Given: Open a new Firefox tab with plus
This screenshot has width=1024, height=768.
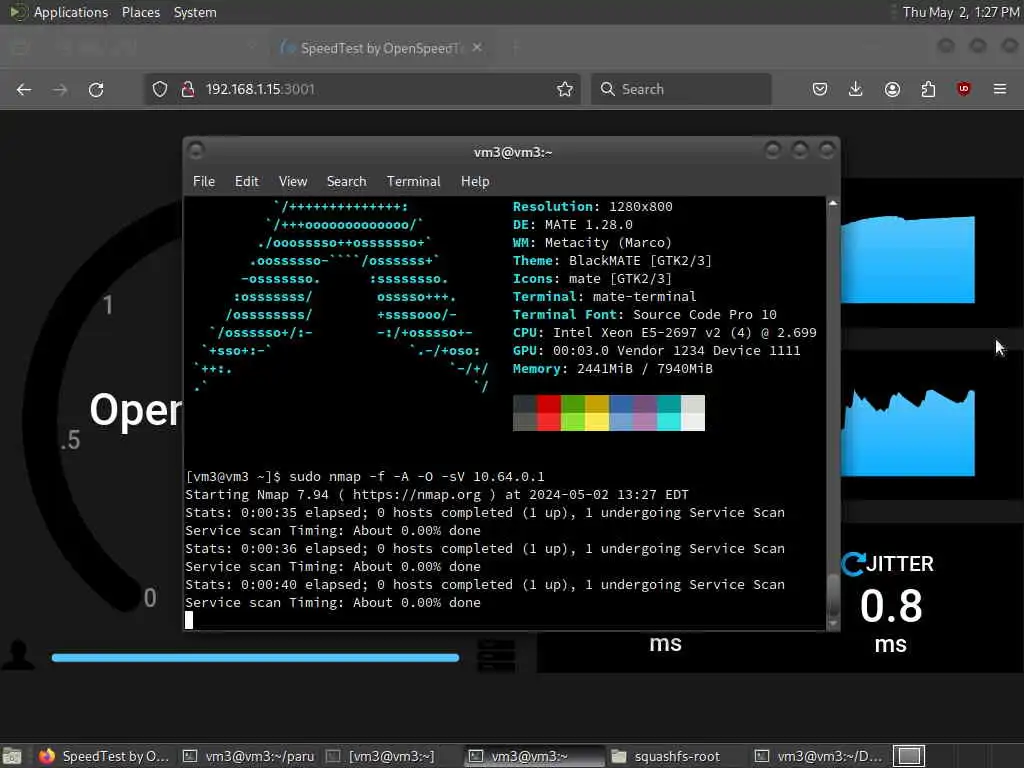Looking at the screenshot, I should 515,48.
